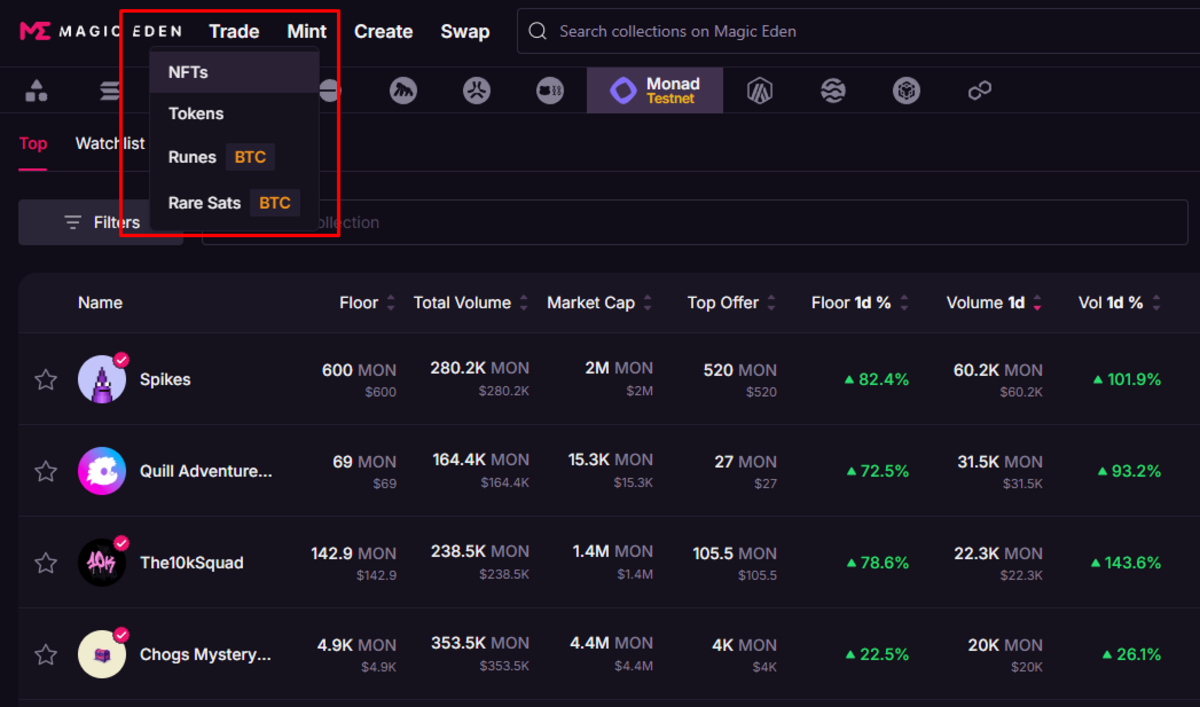Click Quill Adventure total volume 164.4K MON
This screenshot has width=1200, height=707.
coord(481,460)
